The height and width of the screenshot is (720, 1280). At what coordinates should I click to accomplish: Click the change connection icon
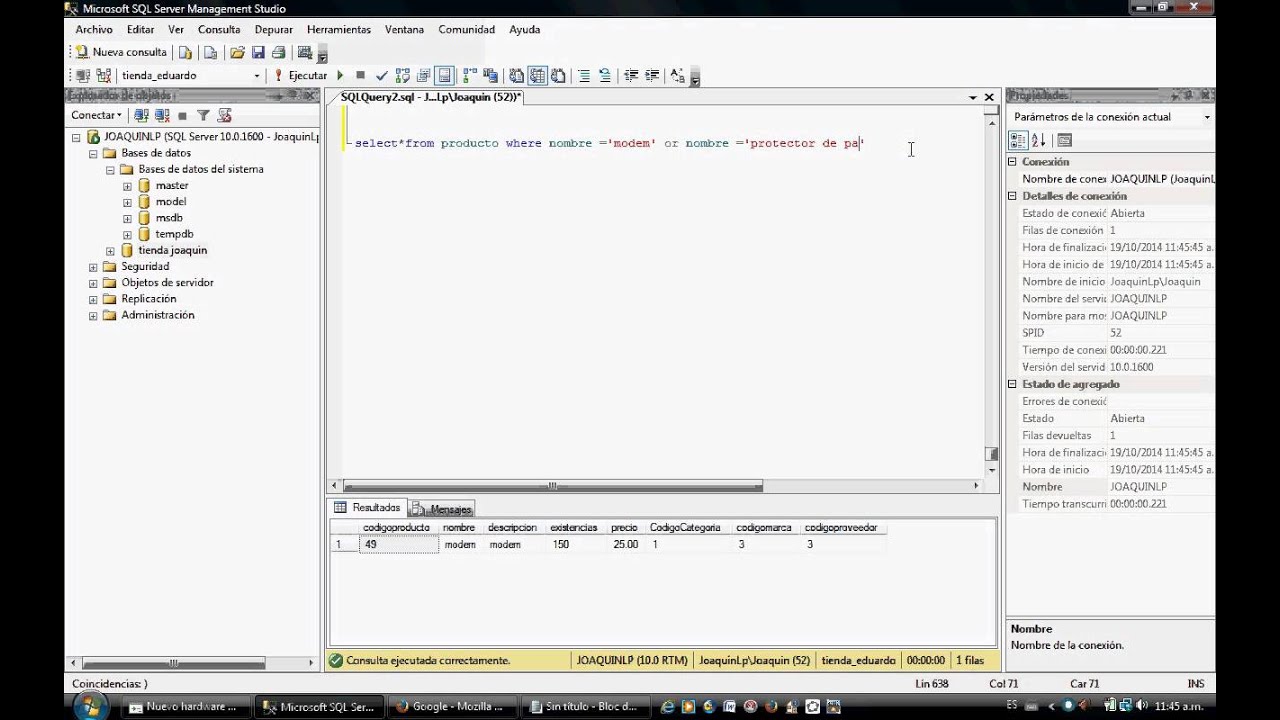[103, 75]
